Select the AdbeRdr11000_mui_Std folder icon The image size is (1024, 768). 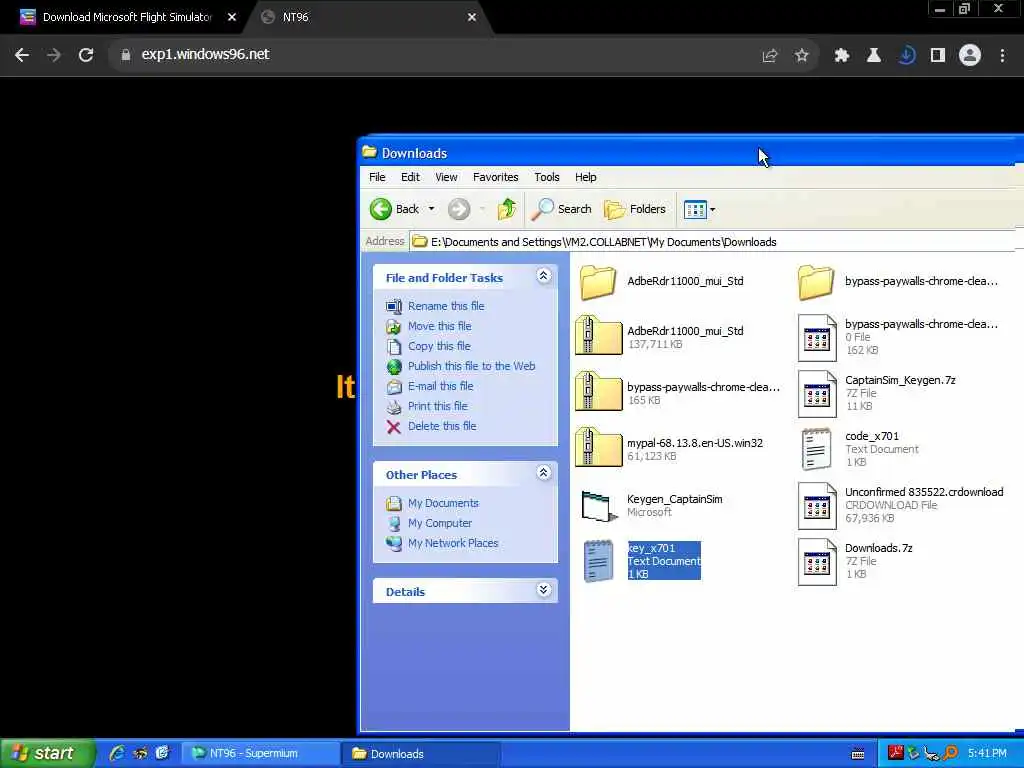click(598, 282)
